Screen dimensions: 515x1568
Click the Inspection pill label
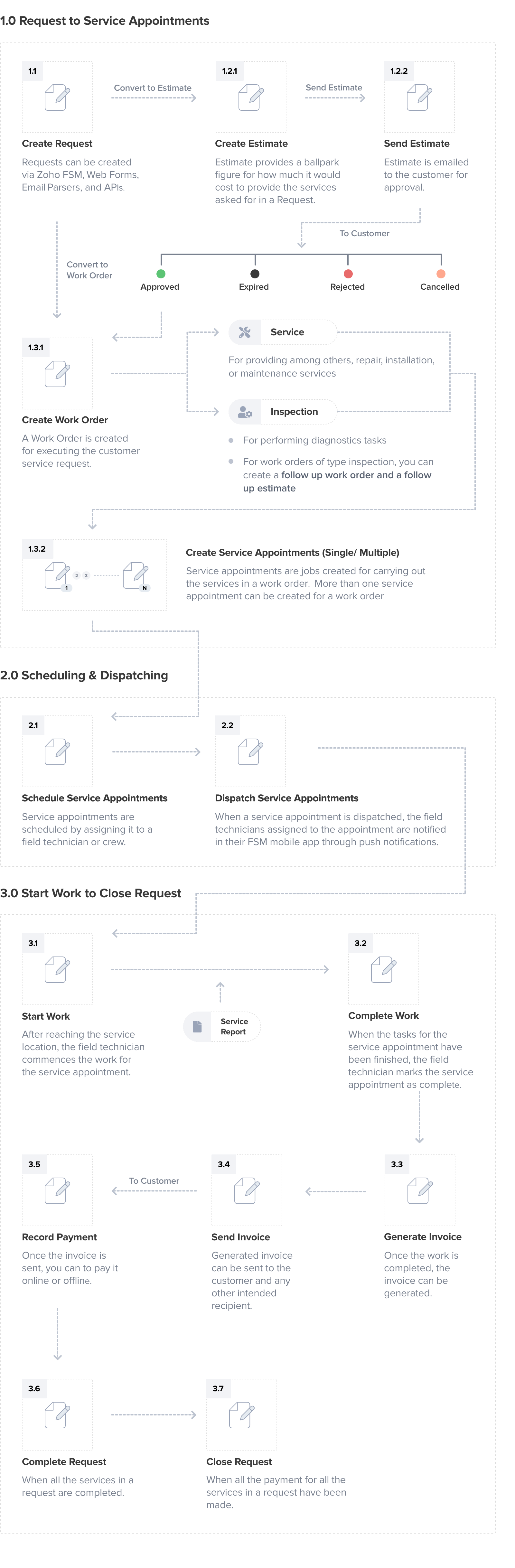[294, 412]
